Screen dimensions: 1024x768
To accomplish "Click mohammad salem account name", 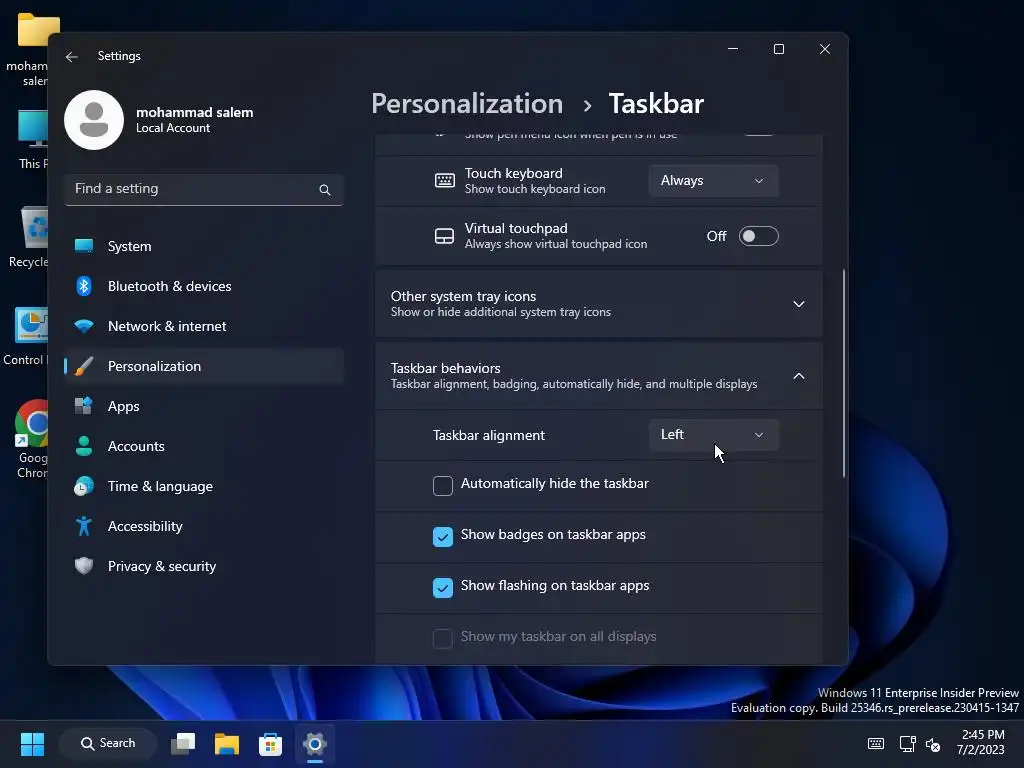I will click(195, 112).
